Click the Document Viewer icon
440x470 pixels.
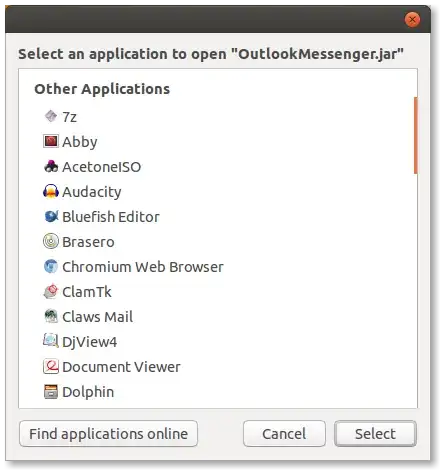point(51,366)
